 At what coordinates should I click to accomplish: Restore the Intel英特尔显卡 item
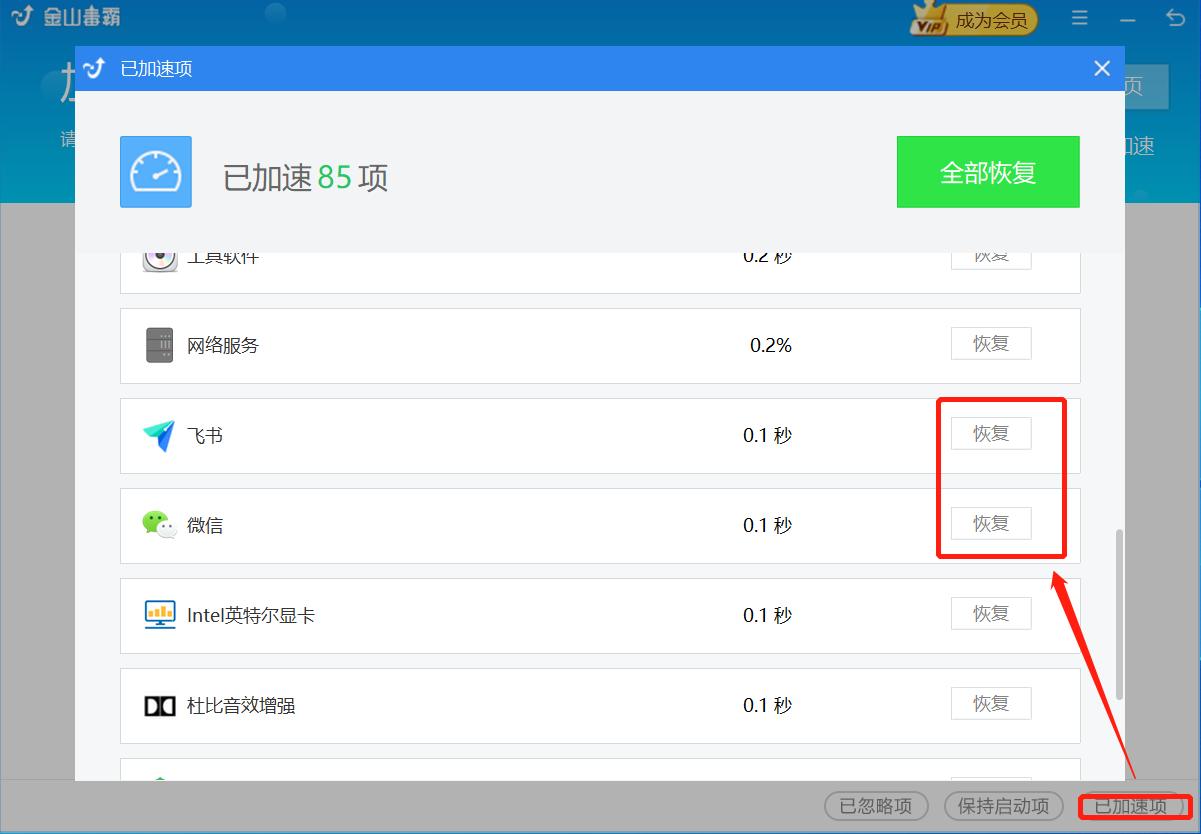[990, 613]
